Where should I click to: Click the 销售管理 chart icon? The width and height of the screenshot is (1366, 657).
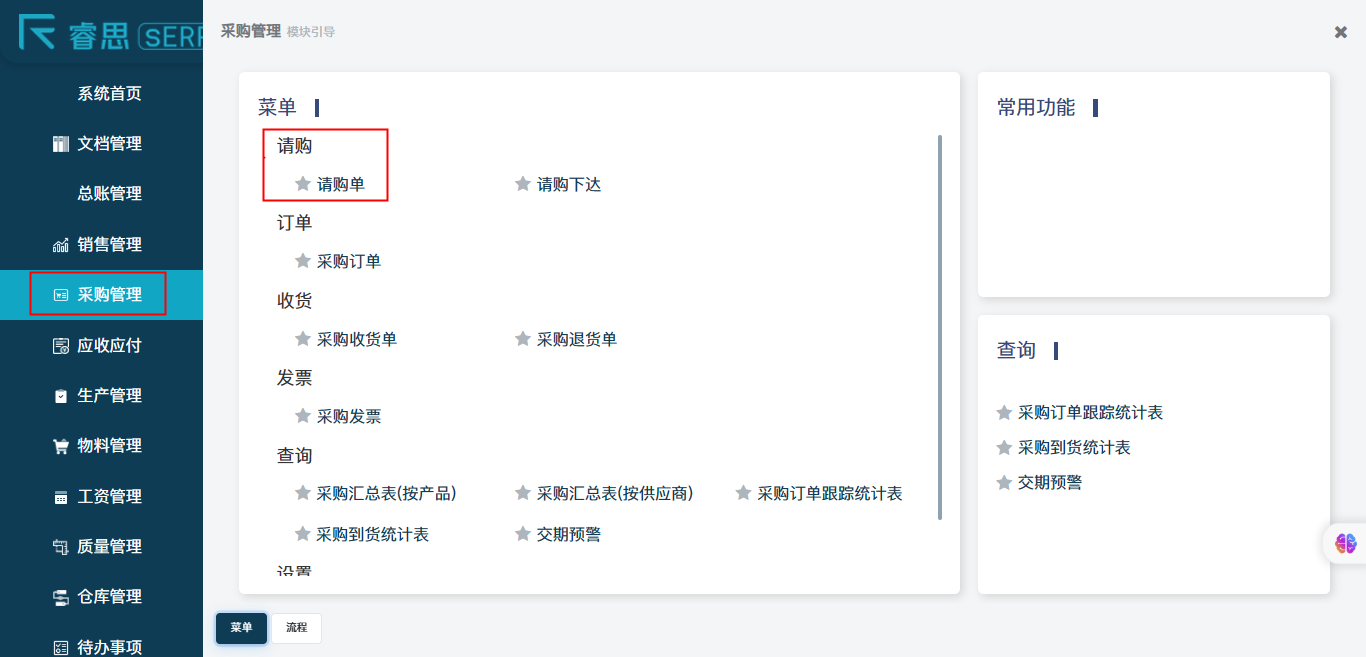(60, 245)
